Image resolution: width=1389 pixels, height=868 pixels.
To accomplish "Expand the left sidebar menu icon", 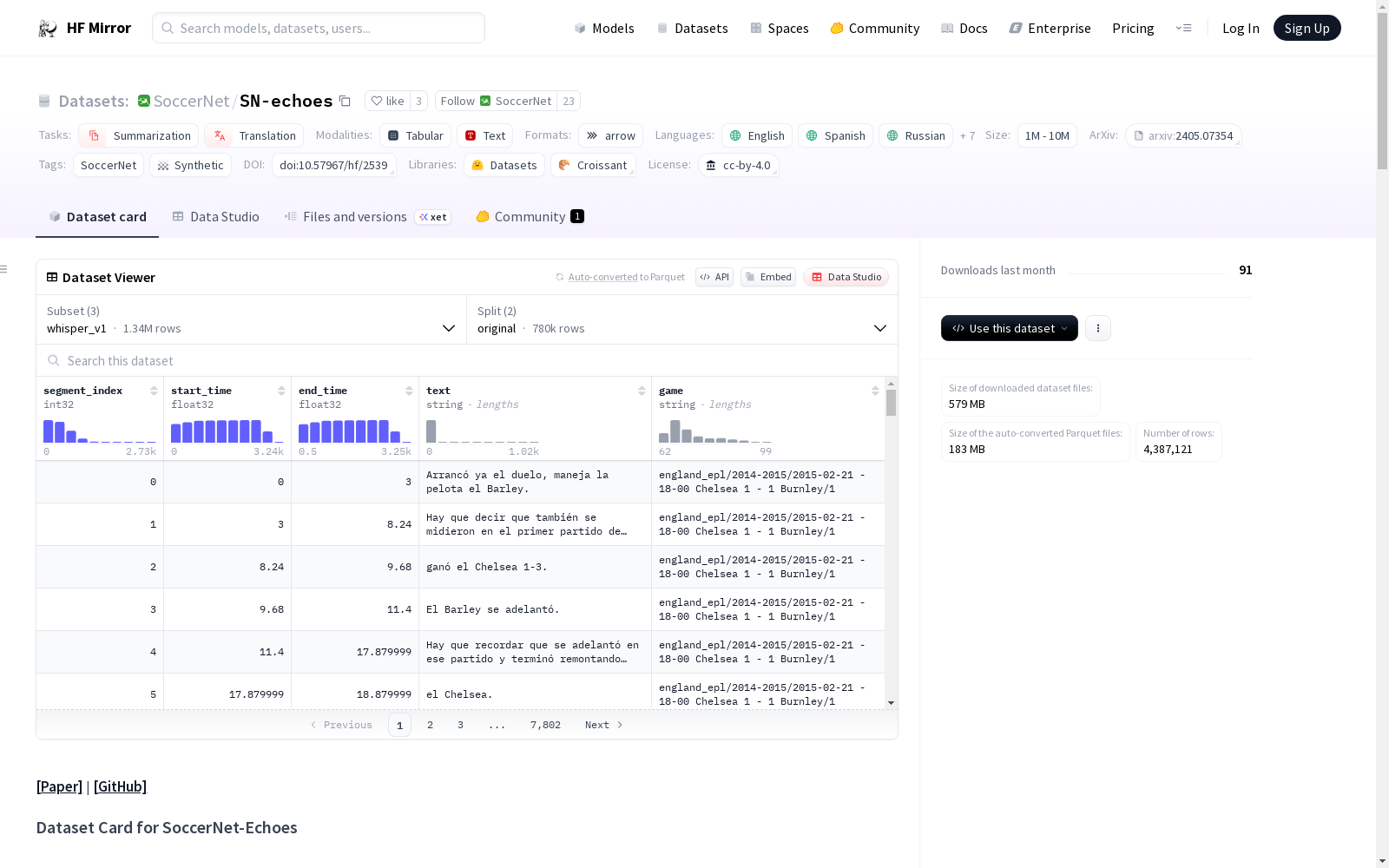I will point(4,269).
